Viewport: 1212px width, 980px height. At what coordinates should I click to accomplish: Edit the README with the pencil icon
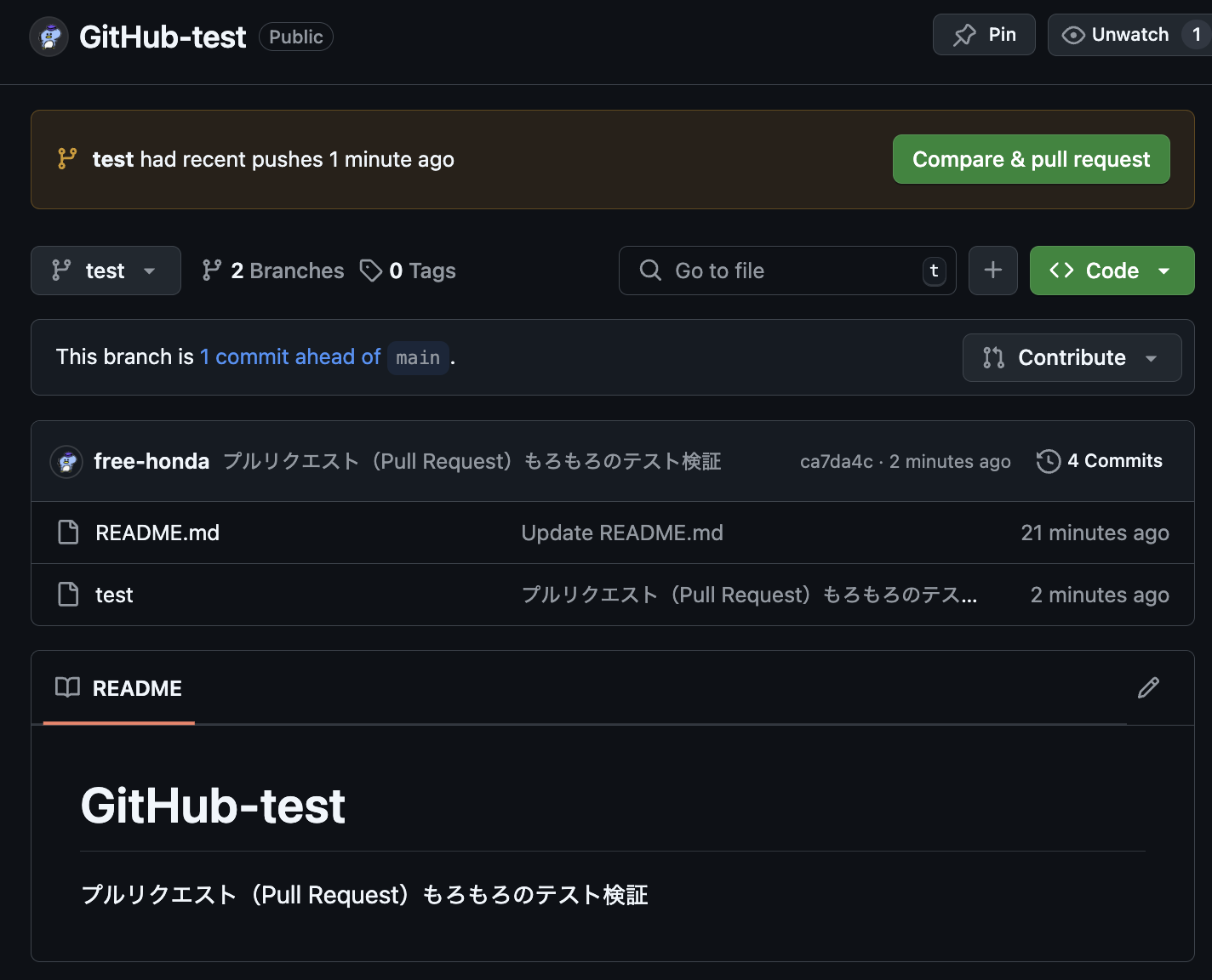point(1148,687)
